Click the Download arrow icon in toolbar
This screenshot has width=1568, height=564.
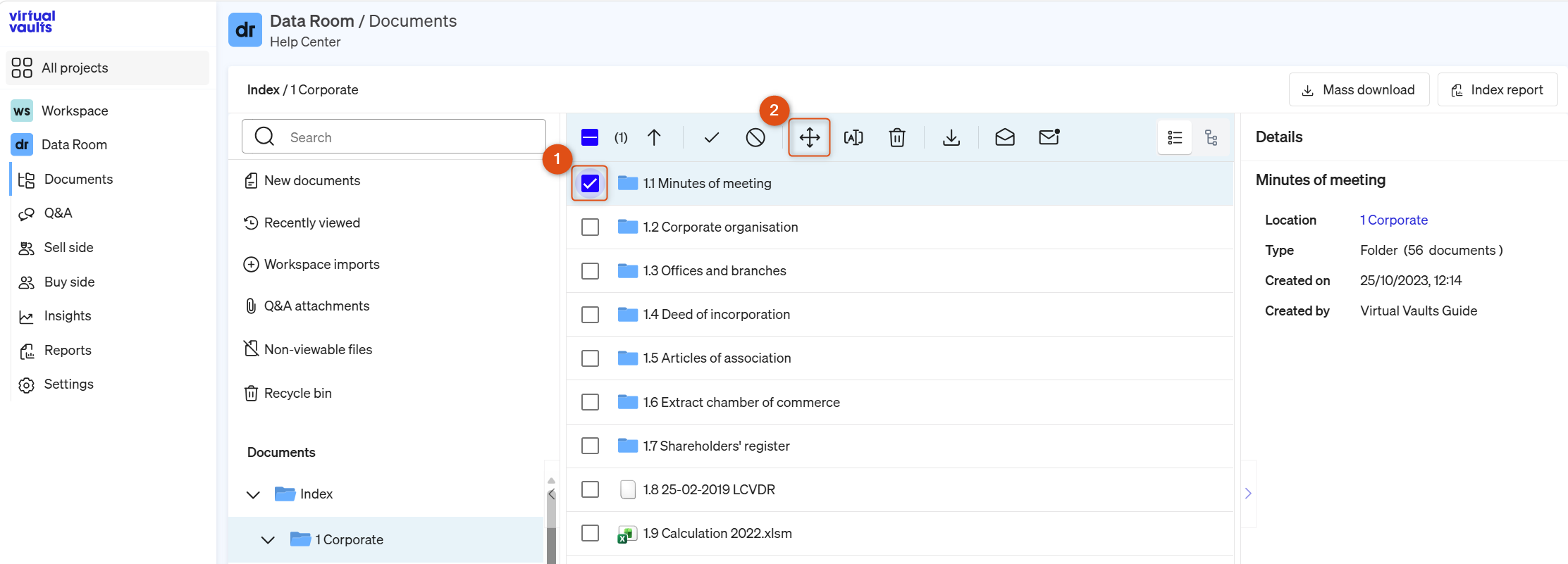(x=951, y=137)
